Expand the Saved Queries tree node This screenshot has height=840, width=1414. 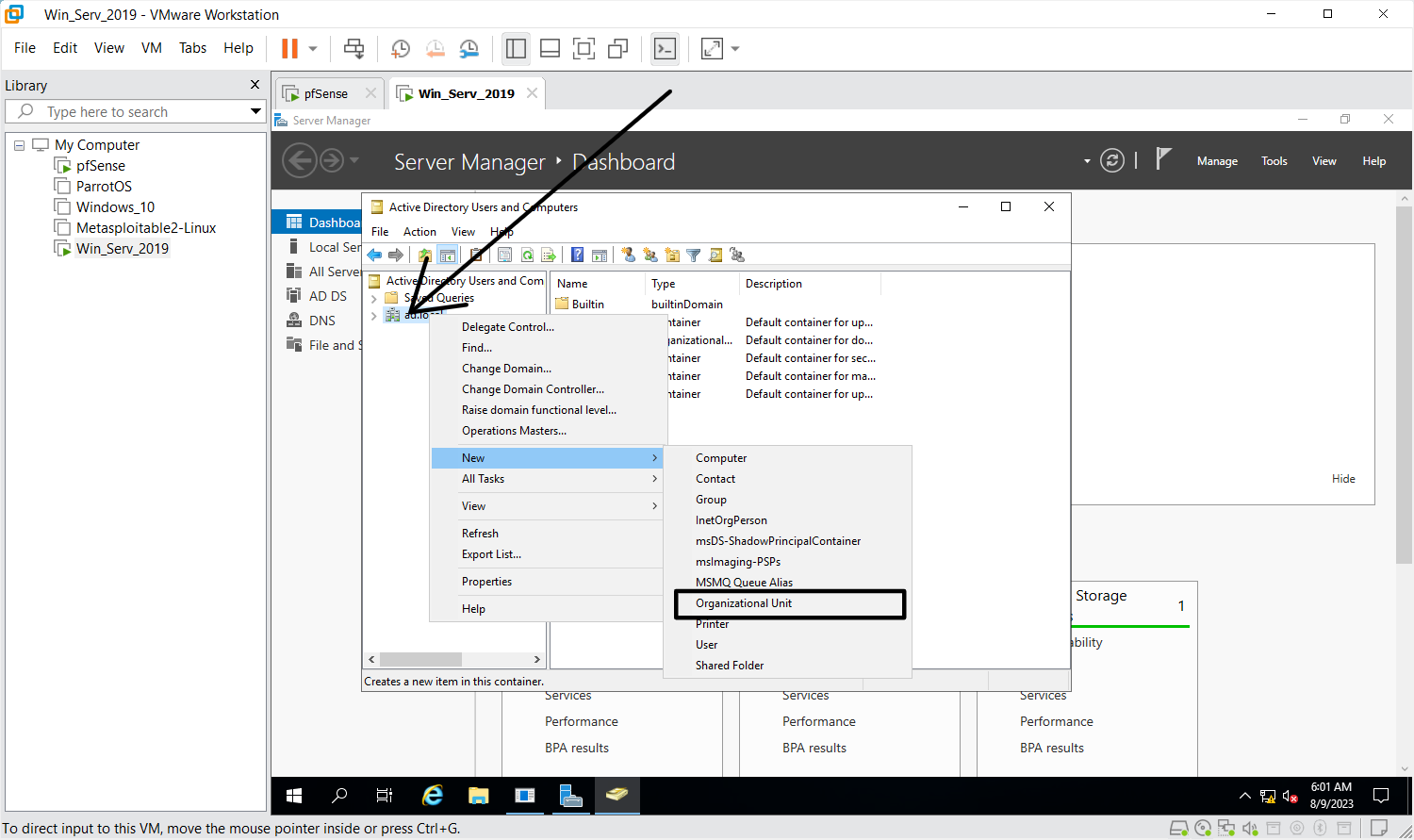tap(374, 298)
